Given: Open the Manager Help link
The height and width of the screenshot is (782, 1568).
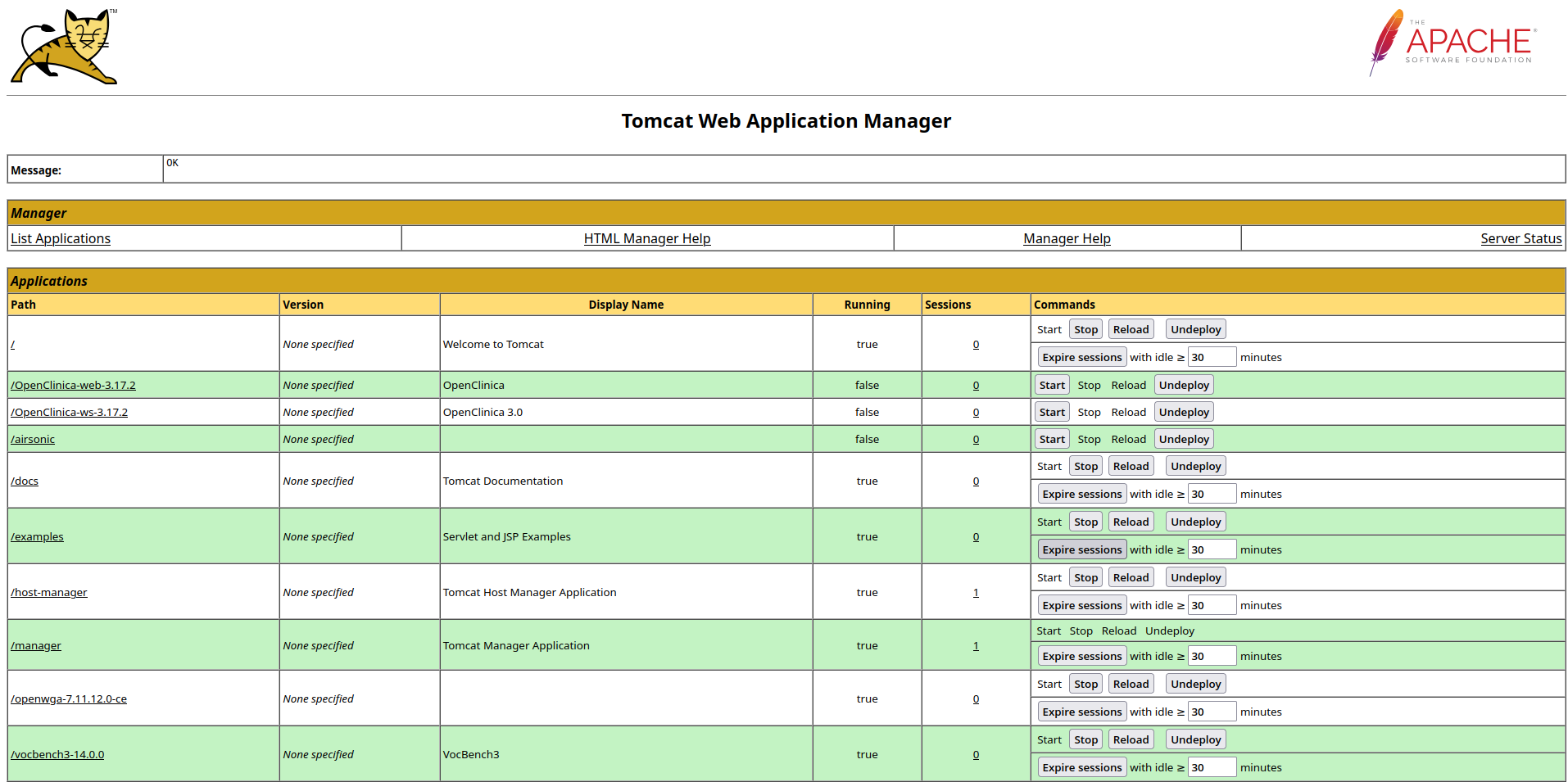Looking at the screenshot, I should coord(1066,238).
